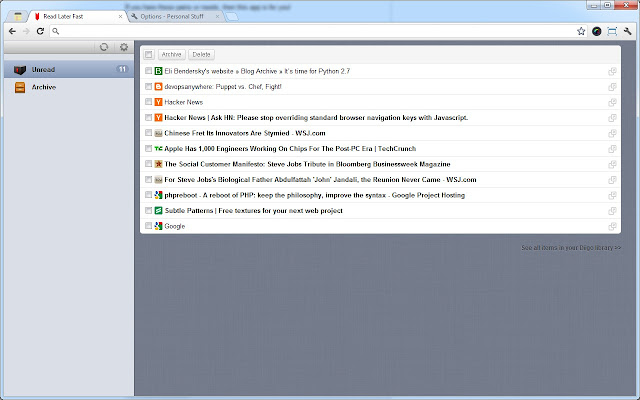Open Puppet vs. Chef, Fight! article

(223, 87)
